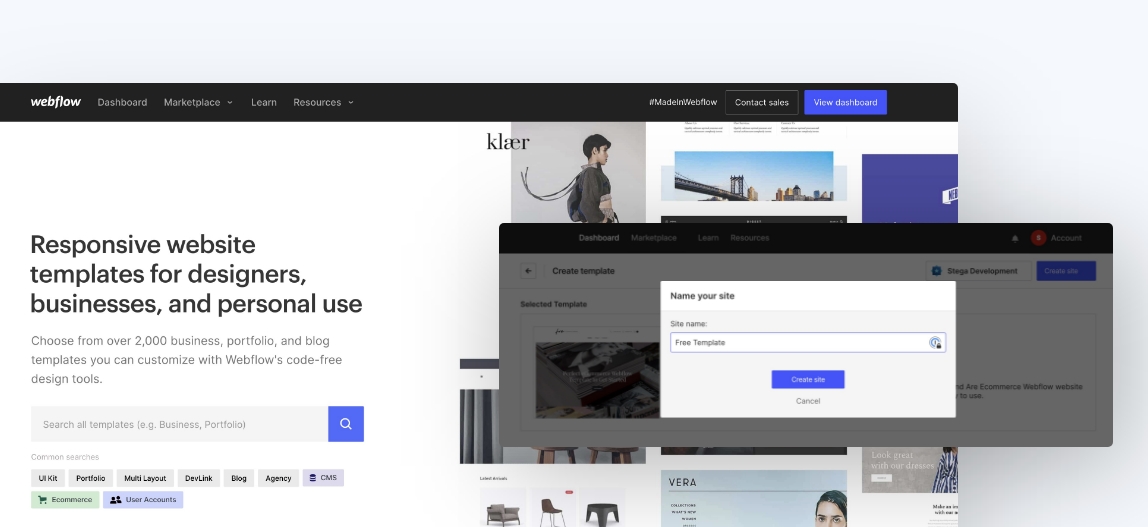1148x527 pixels.
Task: Open Resources in the top navbar
Action: click(317, 102)
